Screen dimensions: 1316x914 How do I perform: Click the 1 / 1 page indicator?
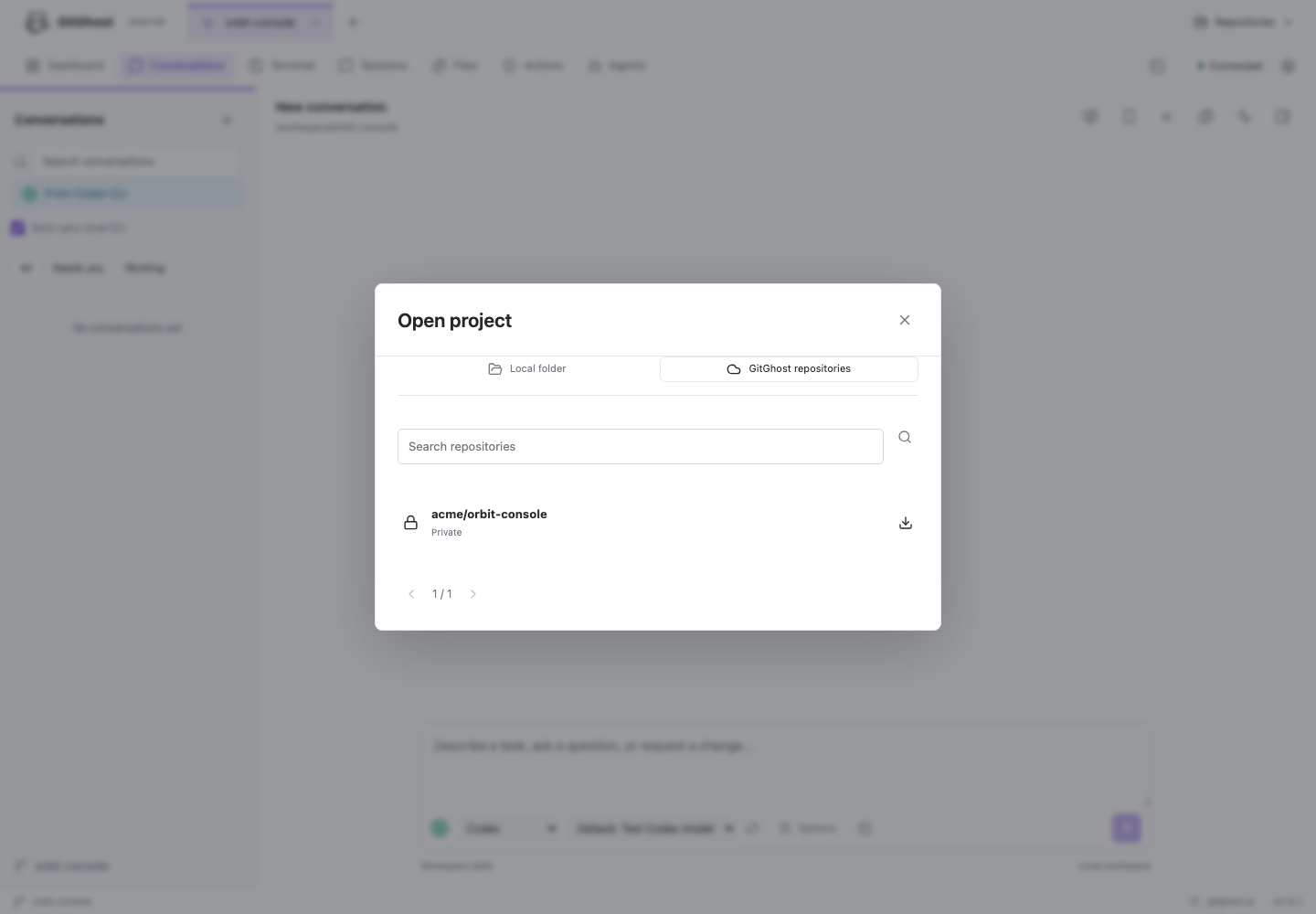pos(442,594)
